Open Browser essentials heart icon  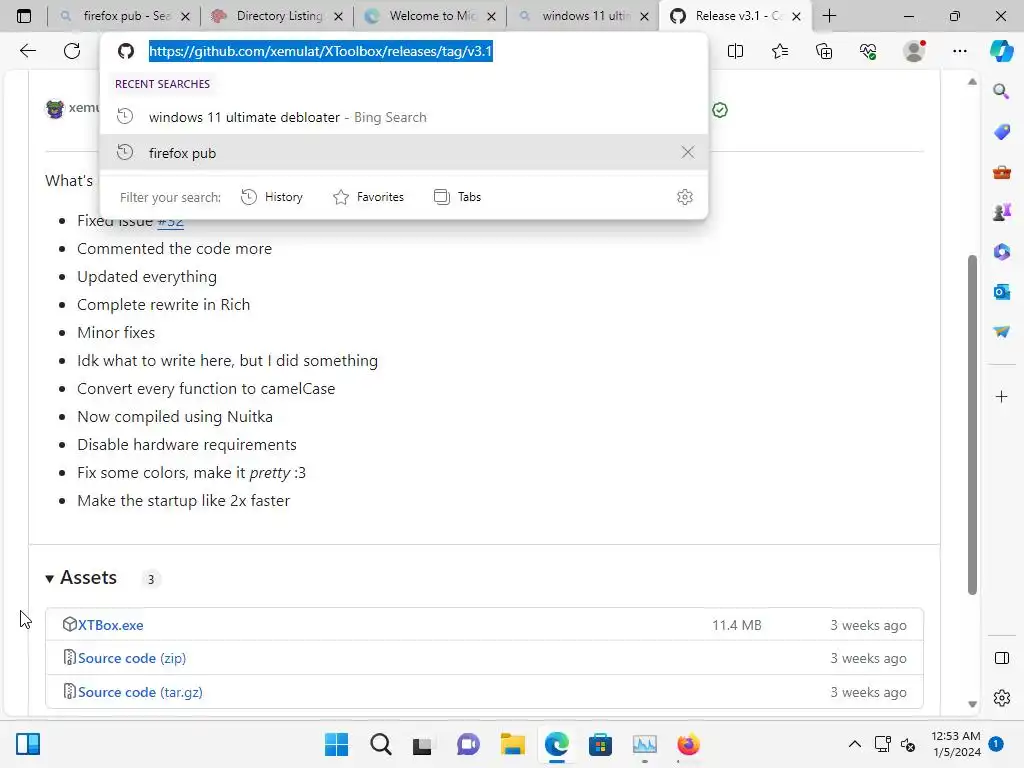click(868, 51)
